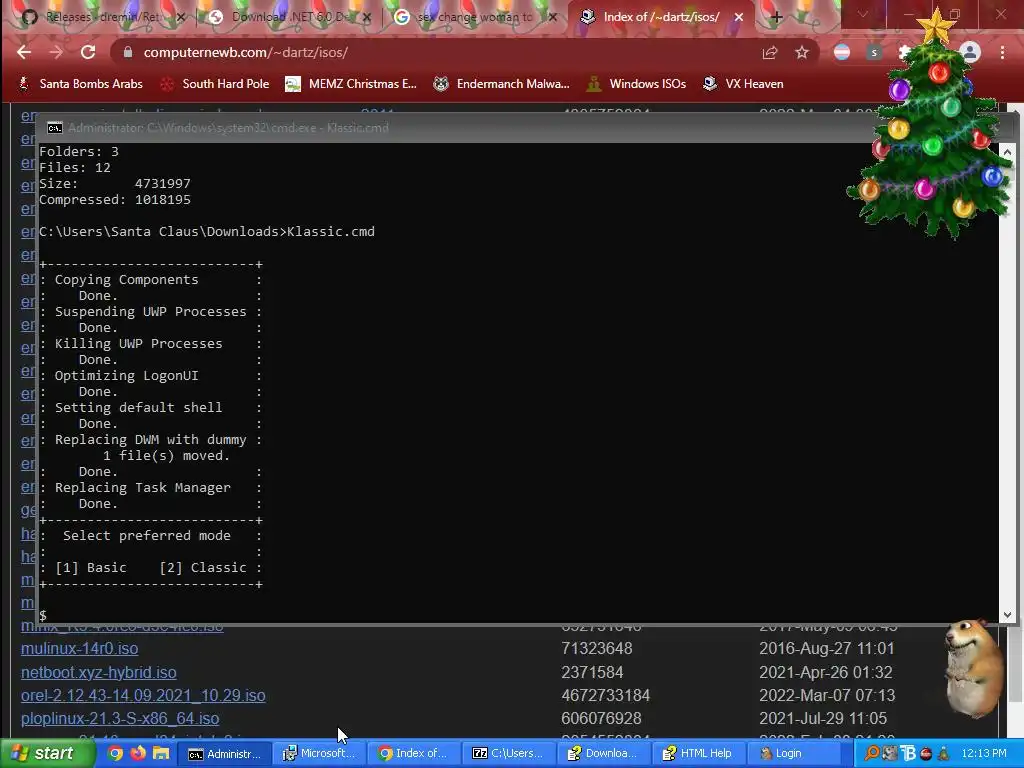The image size is (1024, 768).
Task: Click date 2021-Apr-26 01:32 for netboot
Action: pos(825,672)
